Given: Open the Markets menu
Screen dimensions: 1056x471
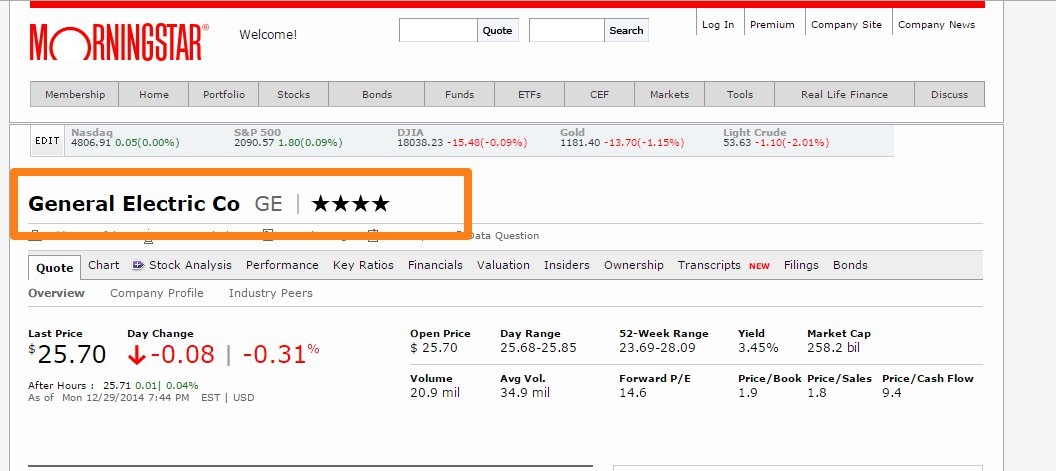Looking at the screenshot, I should 669,94.
